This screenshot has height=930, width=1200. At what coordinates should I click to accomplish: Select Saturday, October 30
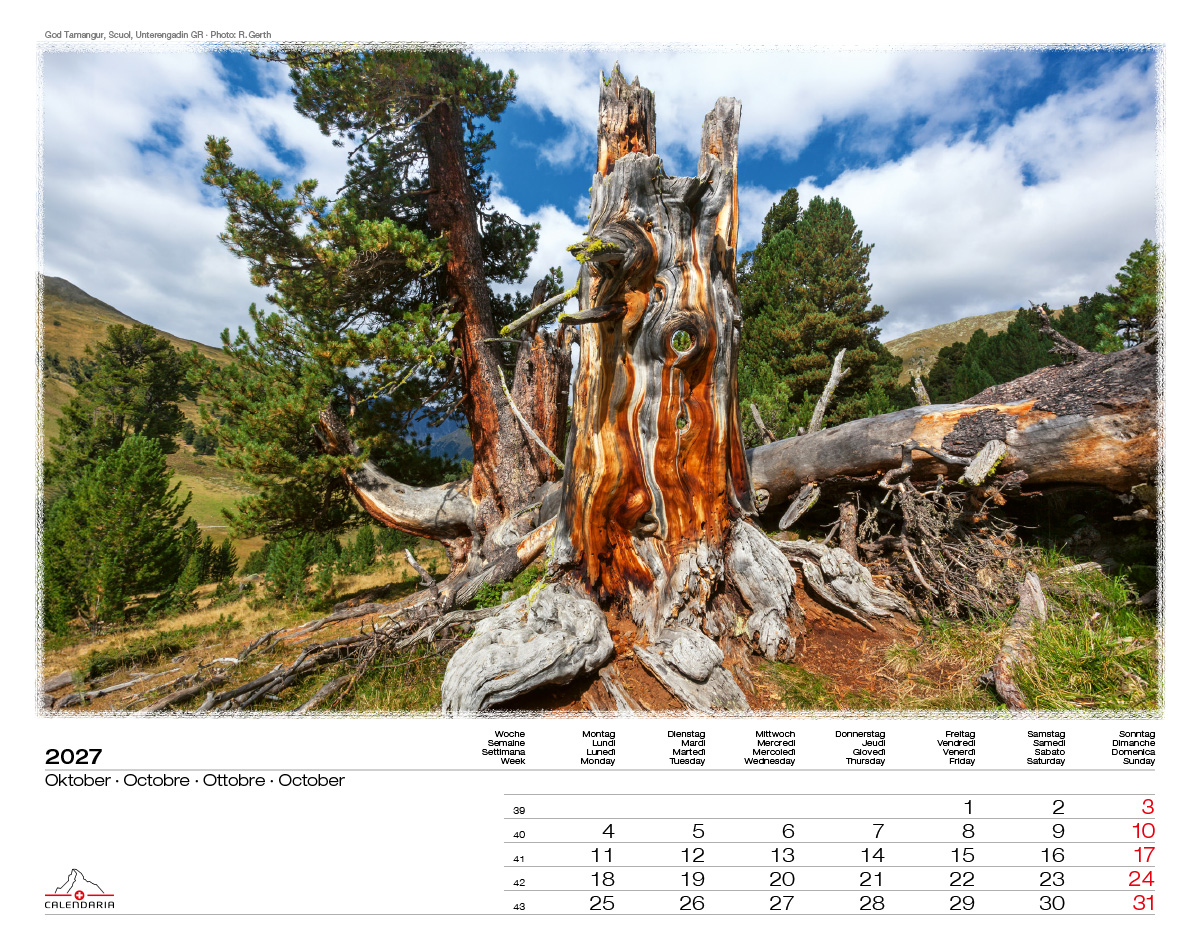click(x=1052, y=903)
